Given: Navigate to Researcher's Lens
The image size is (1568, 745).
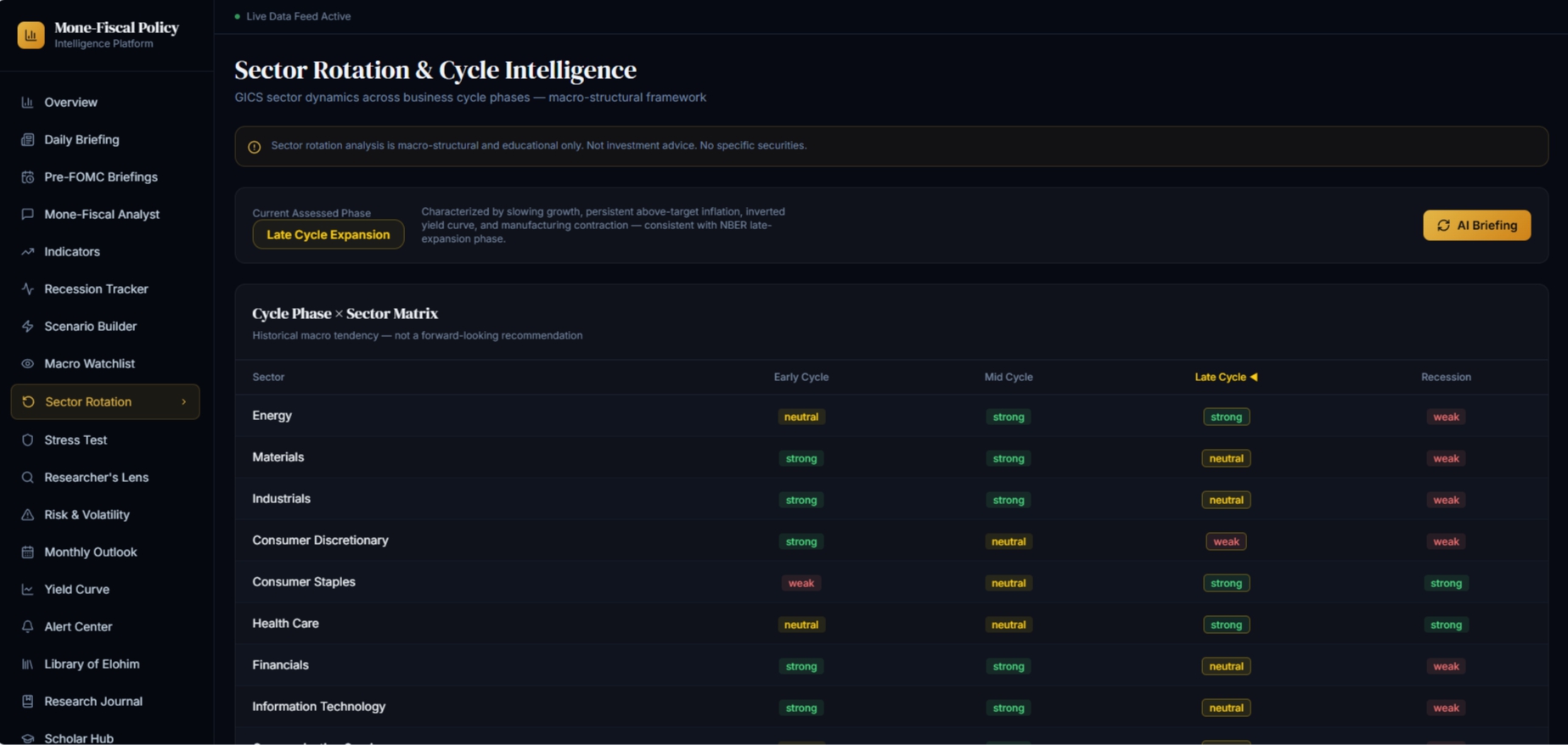Looking at the screenshot, I should 105,477.
